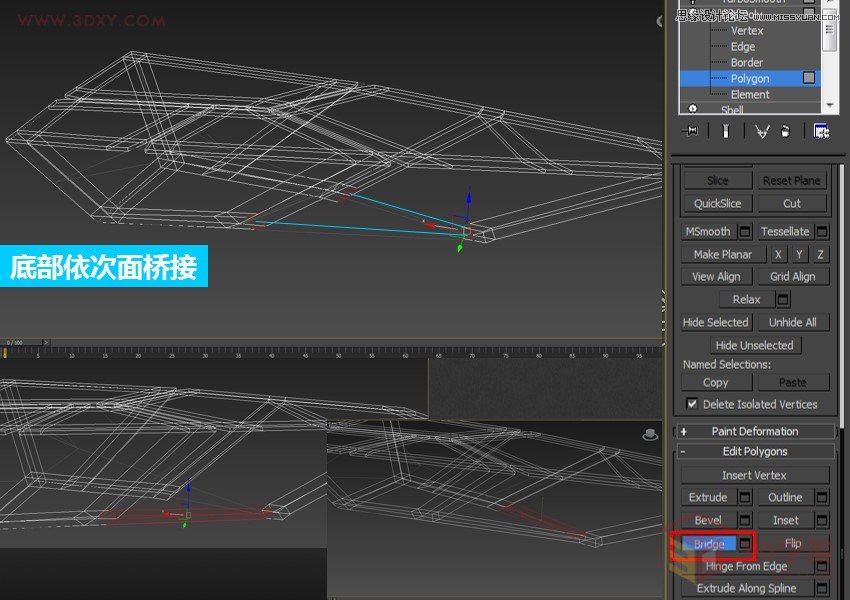Select Edge sub-object level
The height and width of the screenshot is (600, 850).
tap(743, 47)
